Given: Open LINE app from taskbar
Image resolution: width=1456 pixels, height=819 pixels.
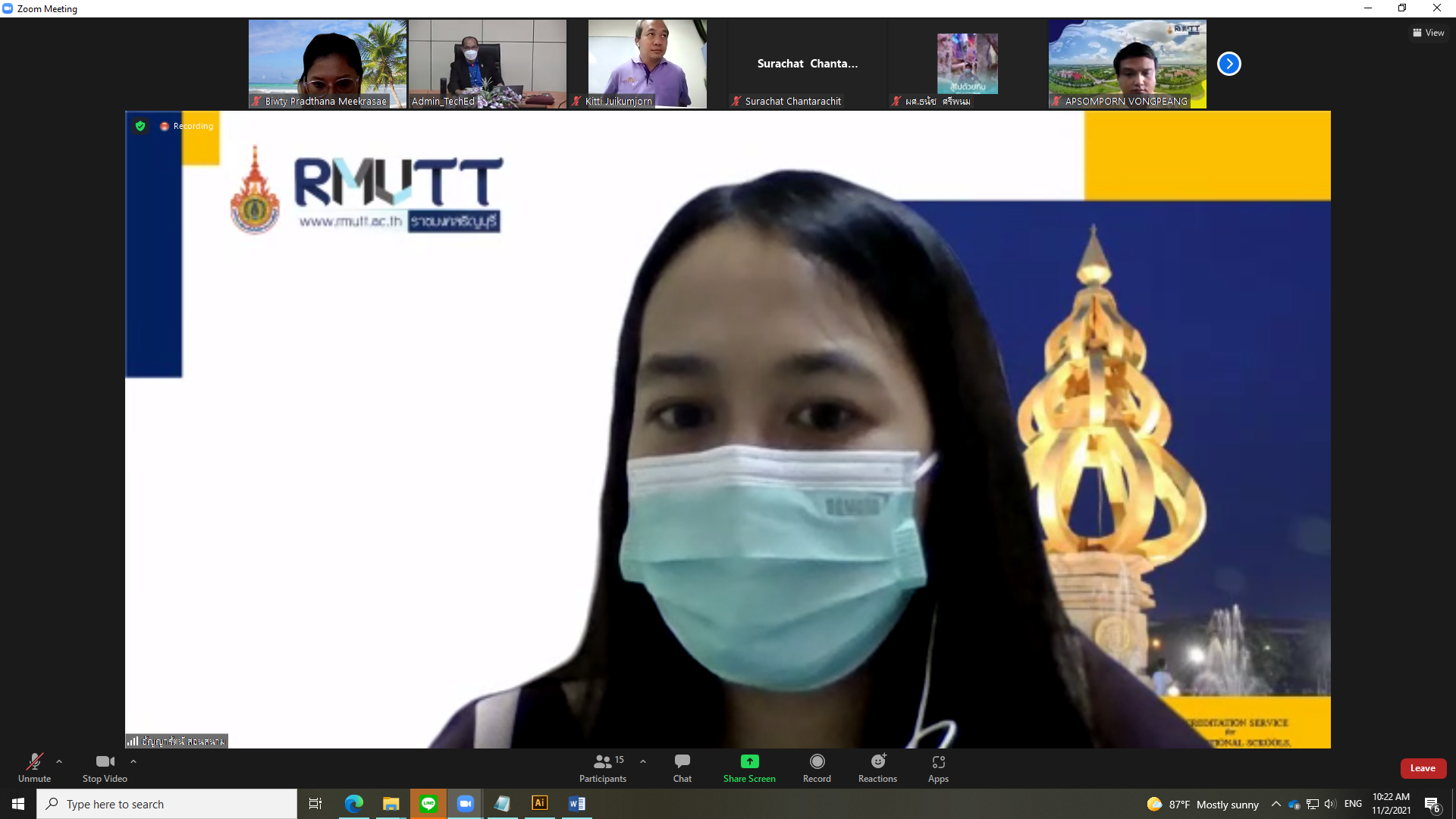Looking at the screenshot, I should pos(428,804).
